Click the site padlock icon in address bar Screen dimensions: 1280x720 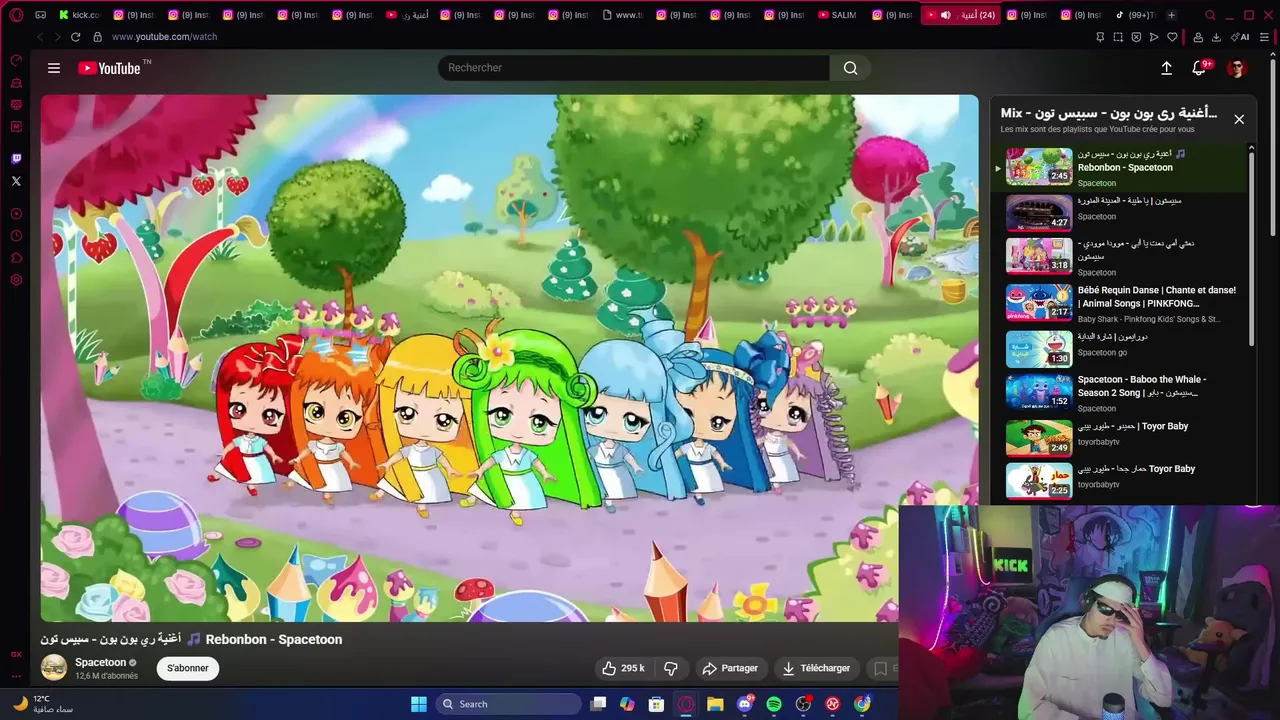(x=97, y=37)
